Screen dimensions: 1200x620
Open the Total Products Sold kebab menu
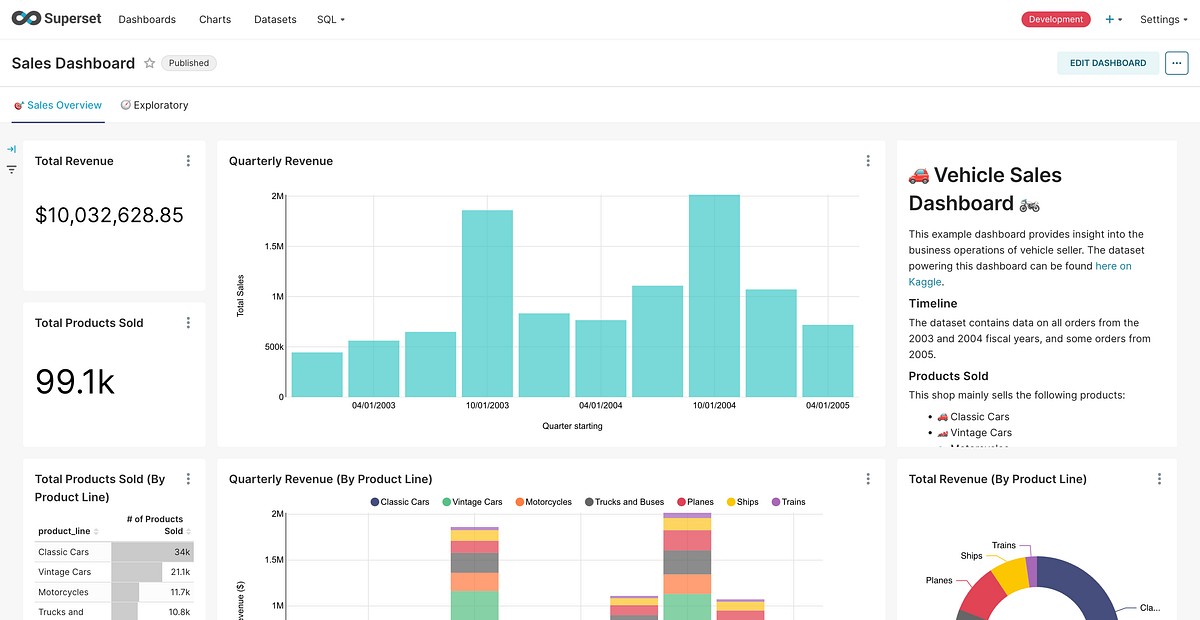coord(188,322)
